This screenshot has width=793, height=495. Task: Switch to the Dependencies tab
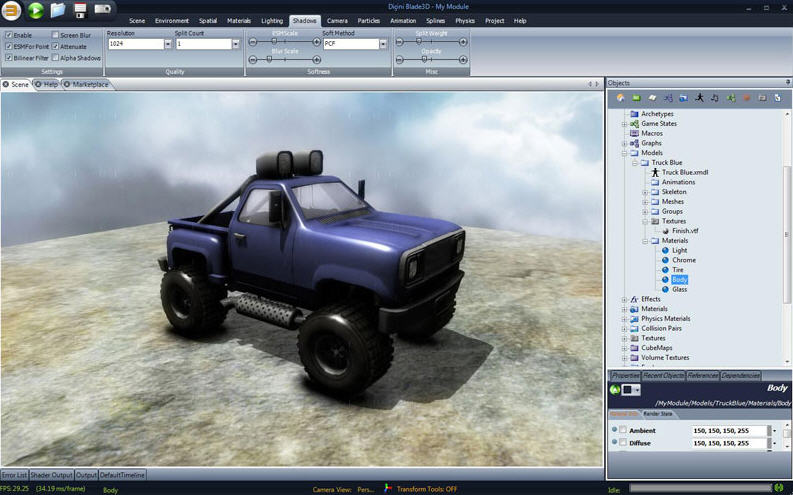pyautogui.click(x=740, y=376)
